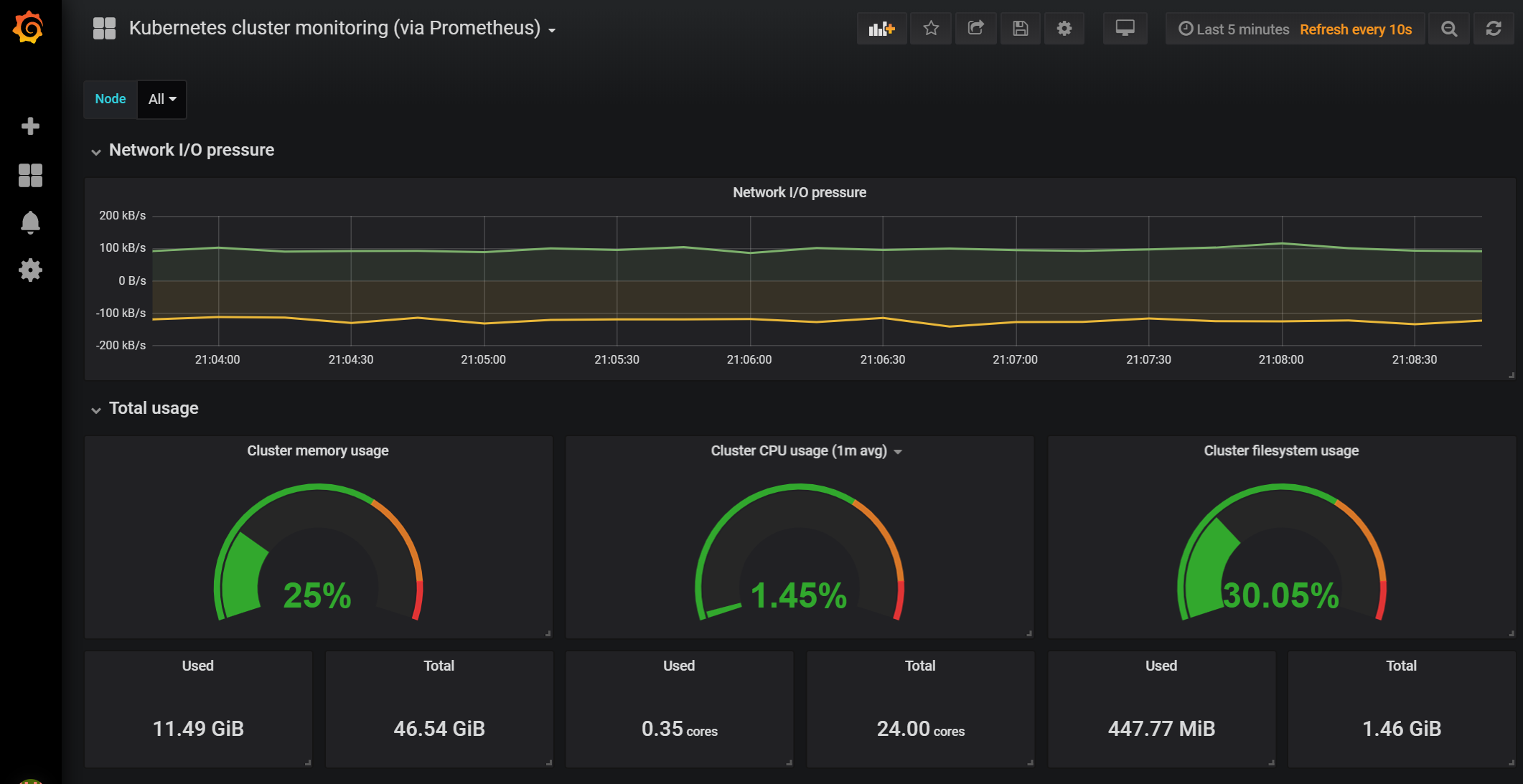1523x784 pixels.
Task: Share the dashboard via share icon
Action: [975, 29]
